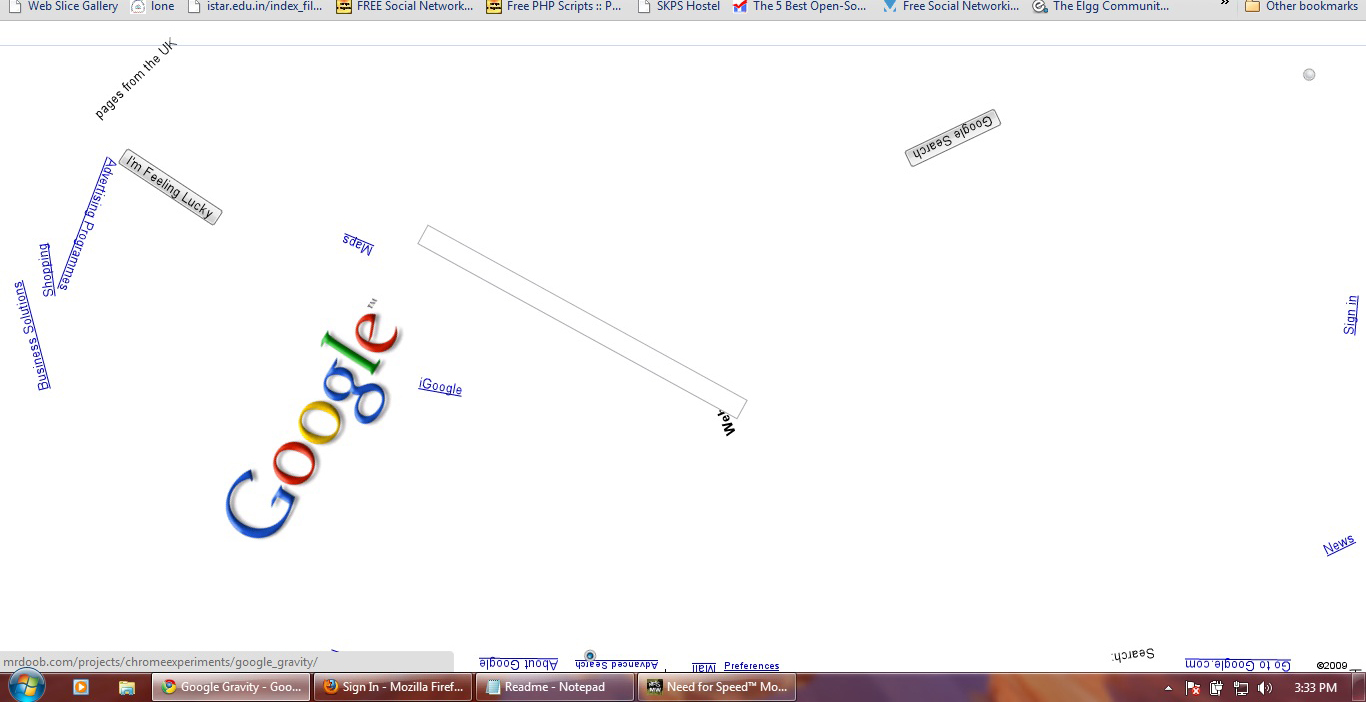The height and width of the screenshot is (702, 1366).
Task: Open the Free PHP Scripts bookmark
Action: pyautogui.click(x=554, y=6)
